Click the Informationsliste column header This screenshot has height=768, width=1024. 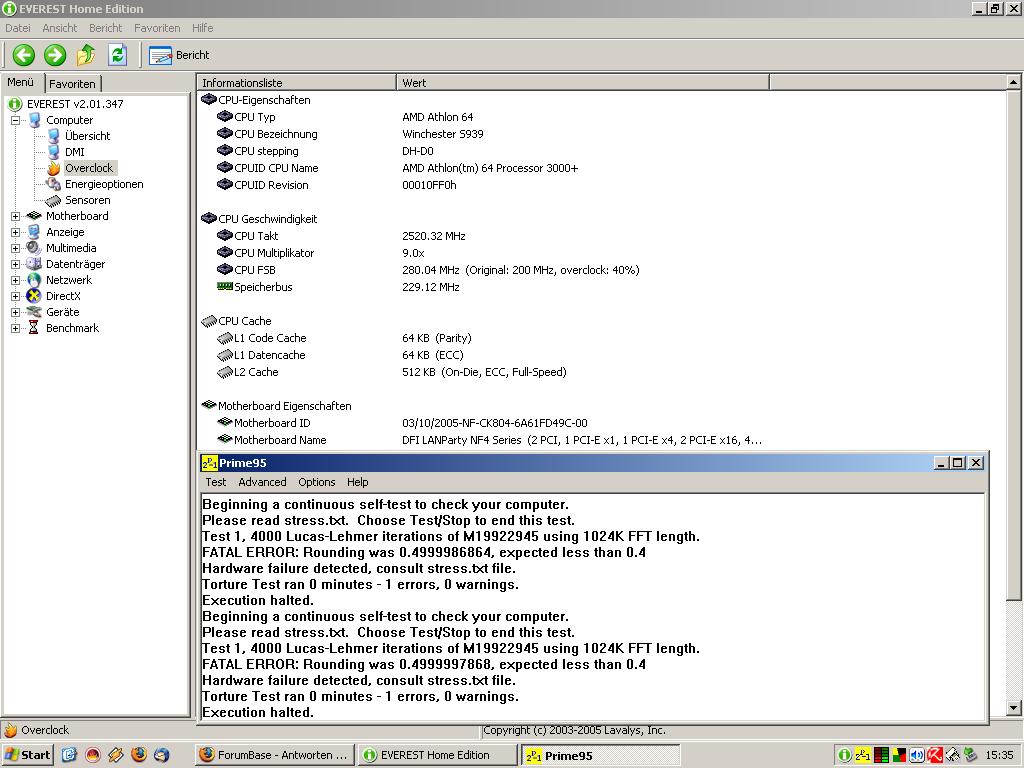(x=296, y=83)
